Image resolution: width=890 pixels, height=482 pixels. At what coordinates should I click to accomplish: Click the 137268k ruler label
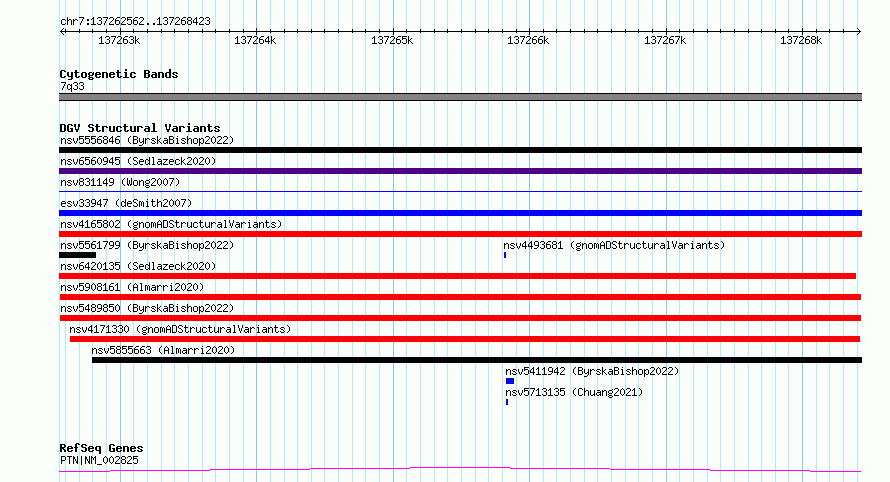pyautogui.click(x=801, y=40)
